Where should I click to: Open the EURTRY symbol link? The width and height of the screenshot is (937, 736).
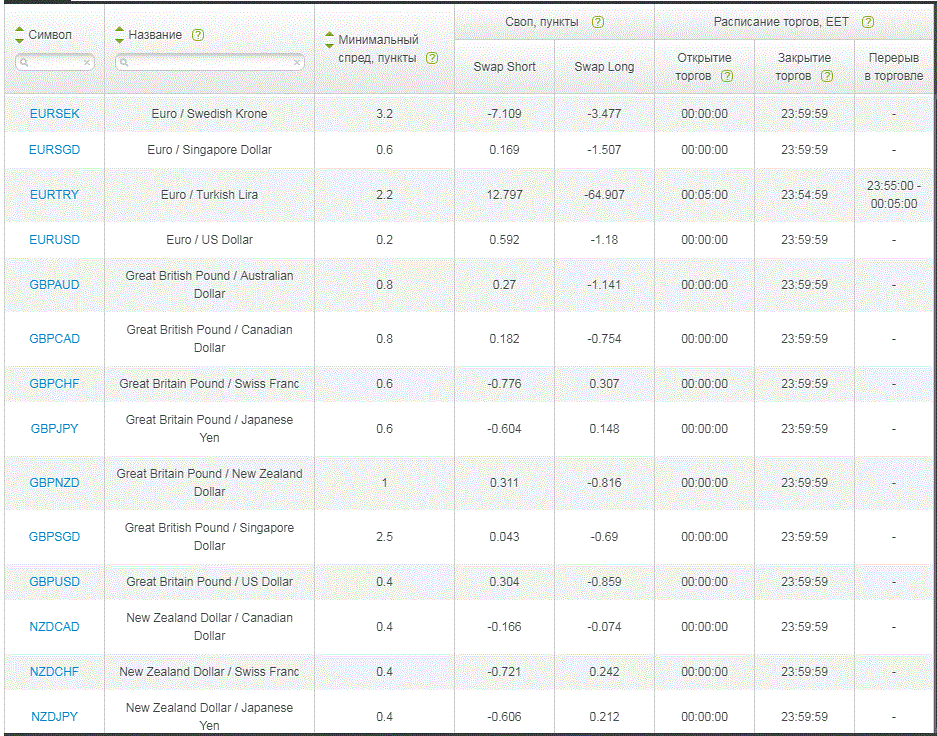click(55, 195)
